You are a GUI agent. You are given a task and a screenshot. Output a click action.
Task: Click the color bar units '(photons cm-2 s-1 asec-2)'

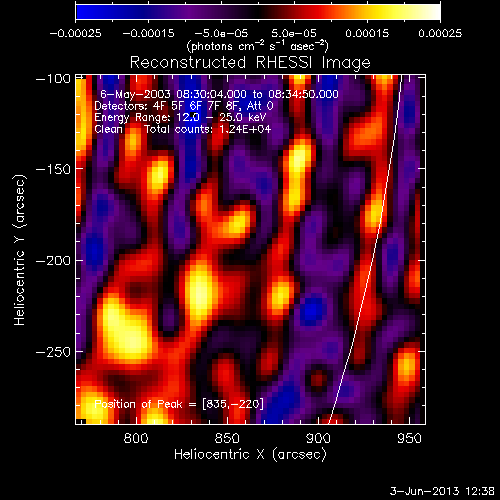(x=257, y=46)
